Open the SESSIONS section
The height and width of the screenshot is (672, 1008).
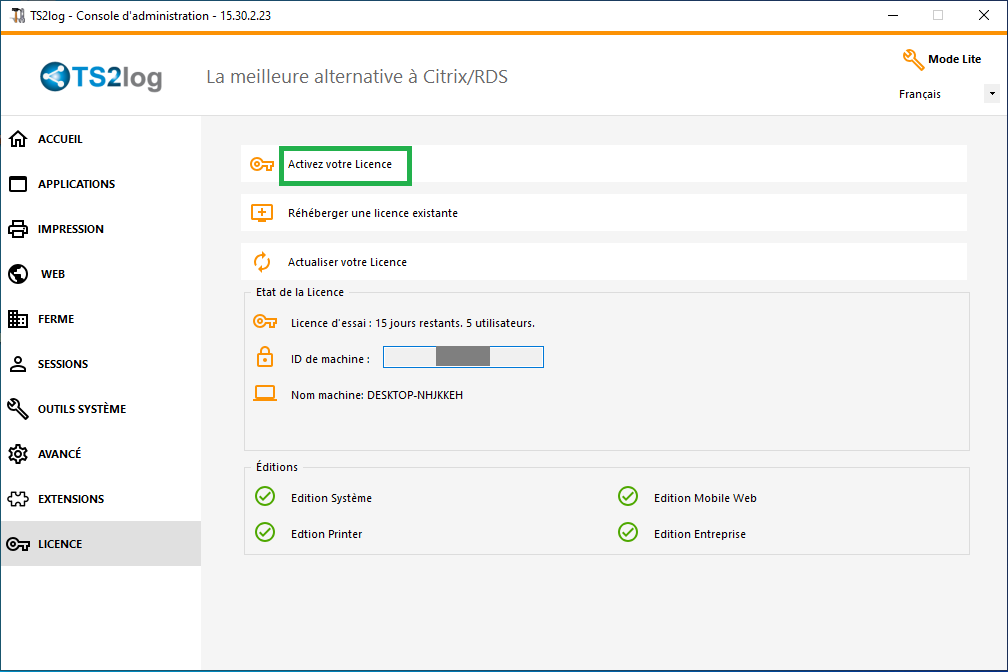pyautogui.click(x=101, y=364)
